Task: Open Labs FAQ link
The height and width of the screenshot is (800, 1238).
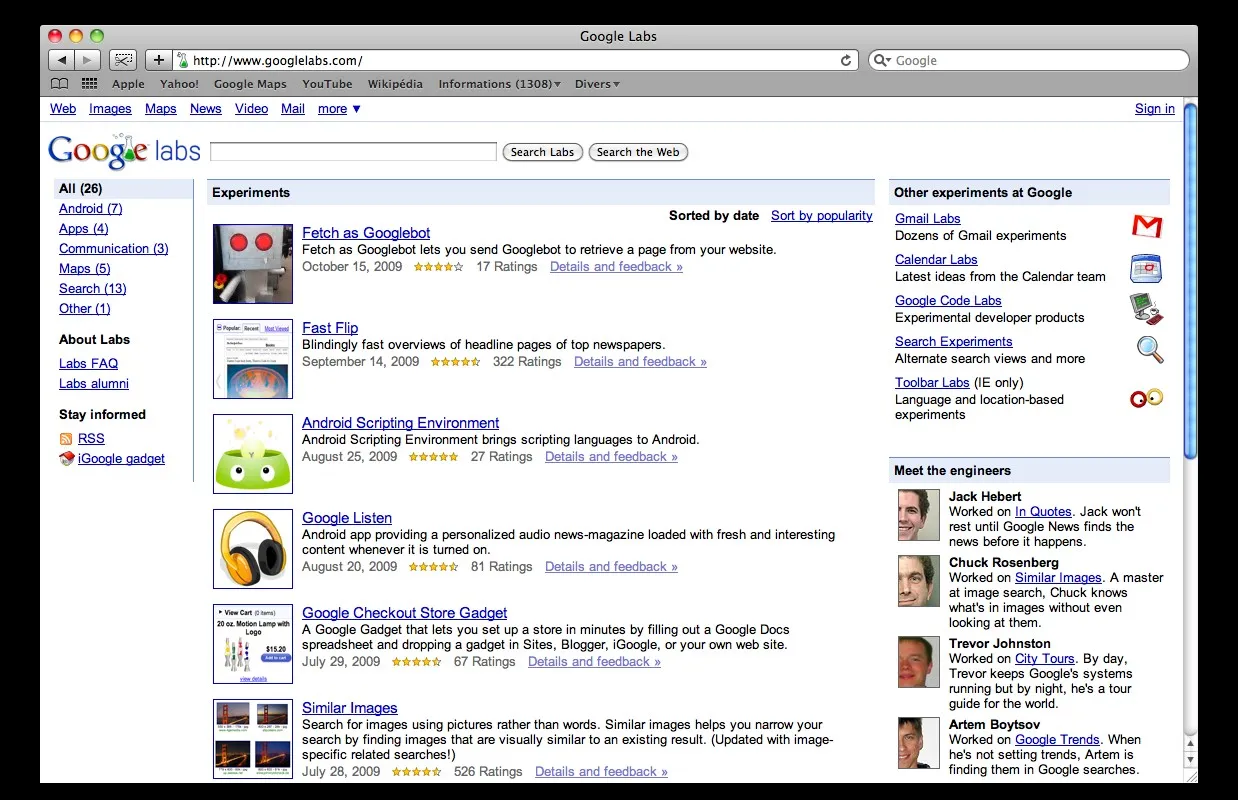Action: [88, 364]
